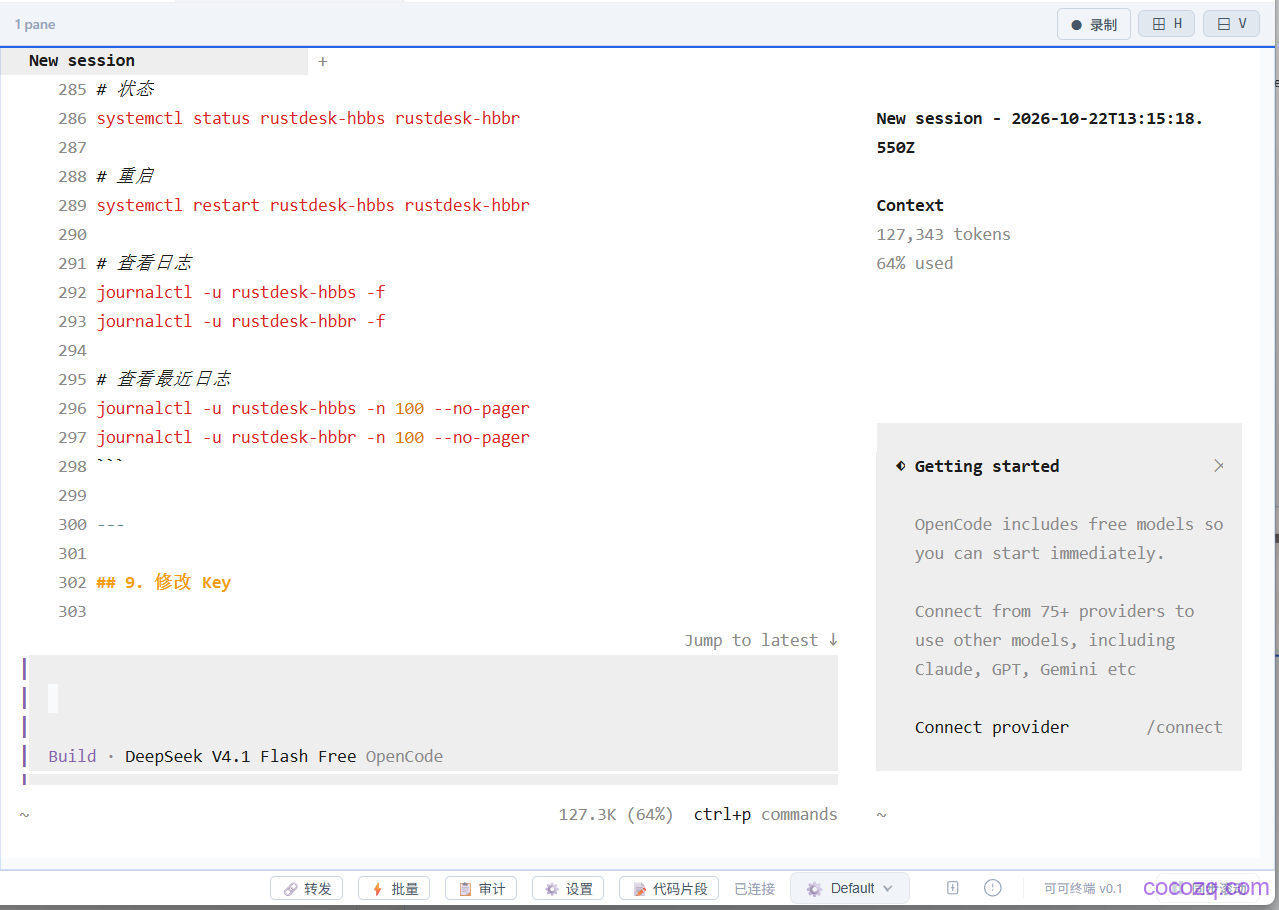
Task: Close the Getting started panel
Action: tap(1218, 466)
